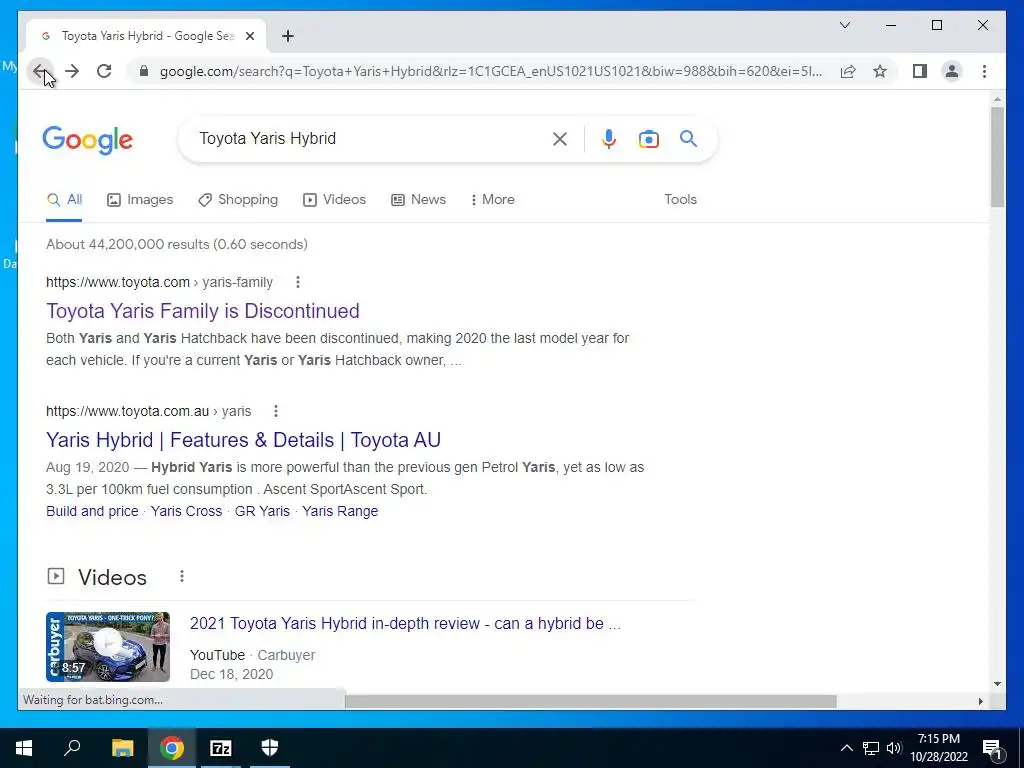
Task: Submit search with magnifier icon
Action: tap(688, 138)
